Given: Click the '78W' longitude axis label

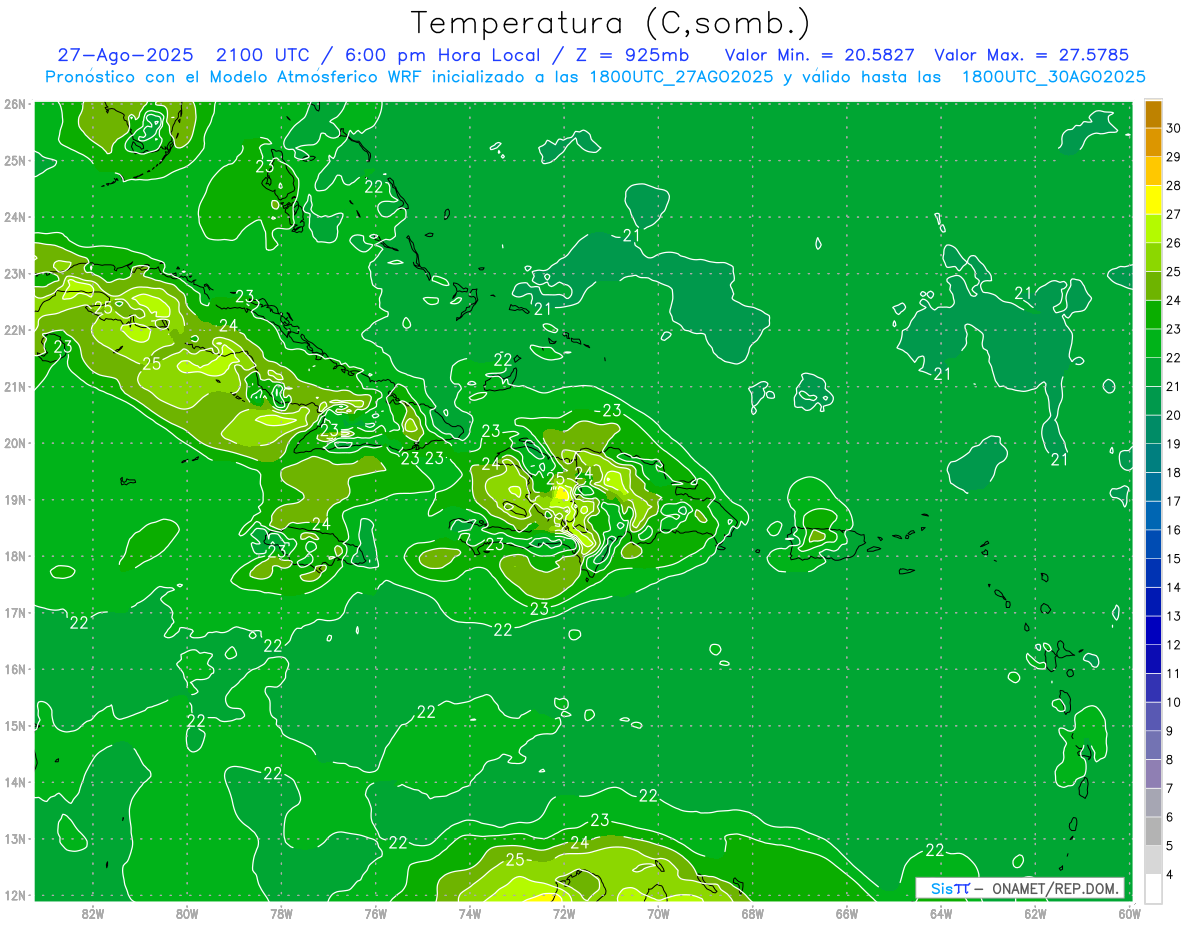Looking at the screenshot, I should [281, 913].
